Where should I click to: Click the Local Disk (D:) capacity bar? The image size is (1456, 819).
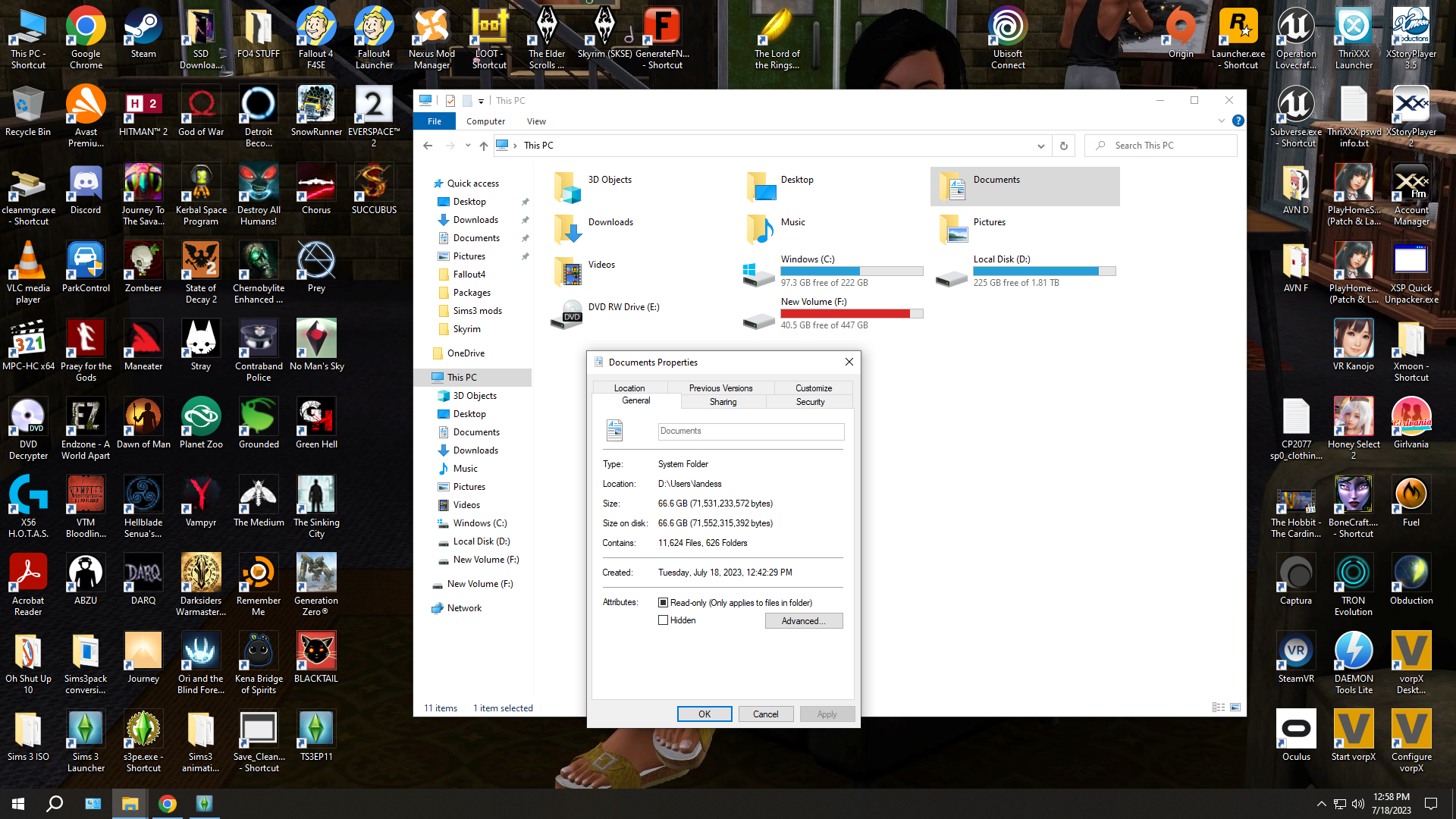pyautogui.click(x=1045, y=271)
